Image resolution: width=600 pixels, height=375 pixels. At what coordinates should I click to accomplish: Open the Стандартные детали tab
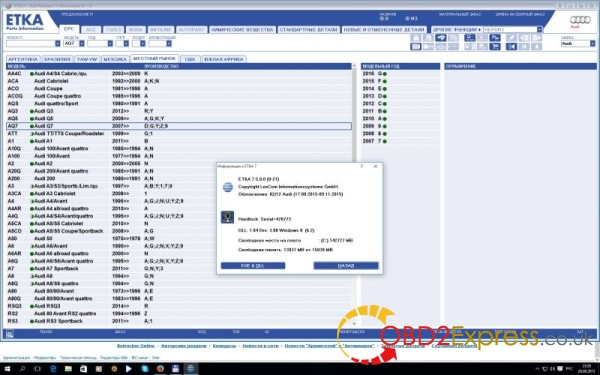click(308, 29)
